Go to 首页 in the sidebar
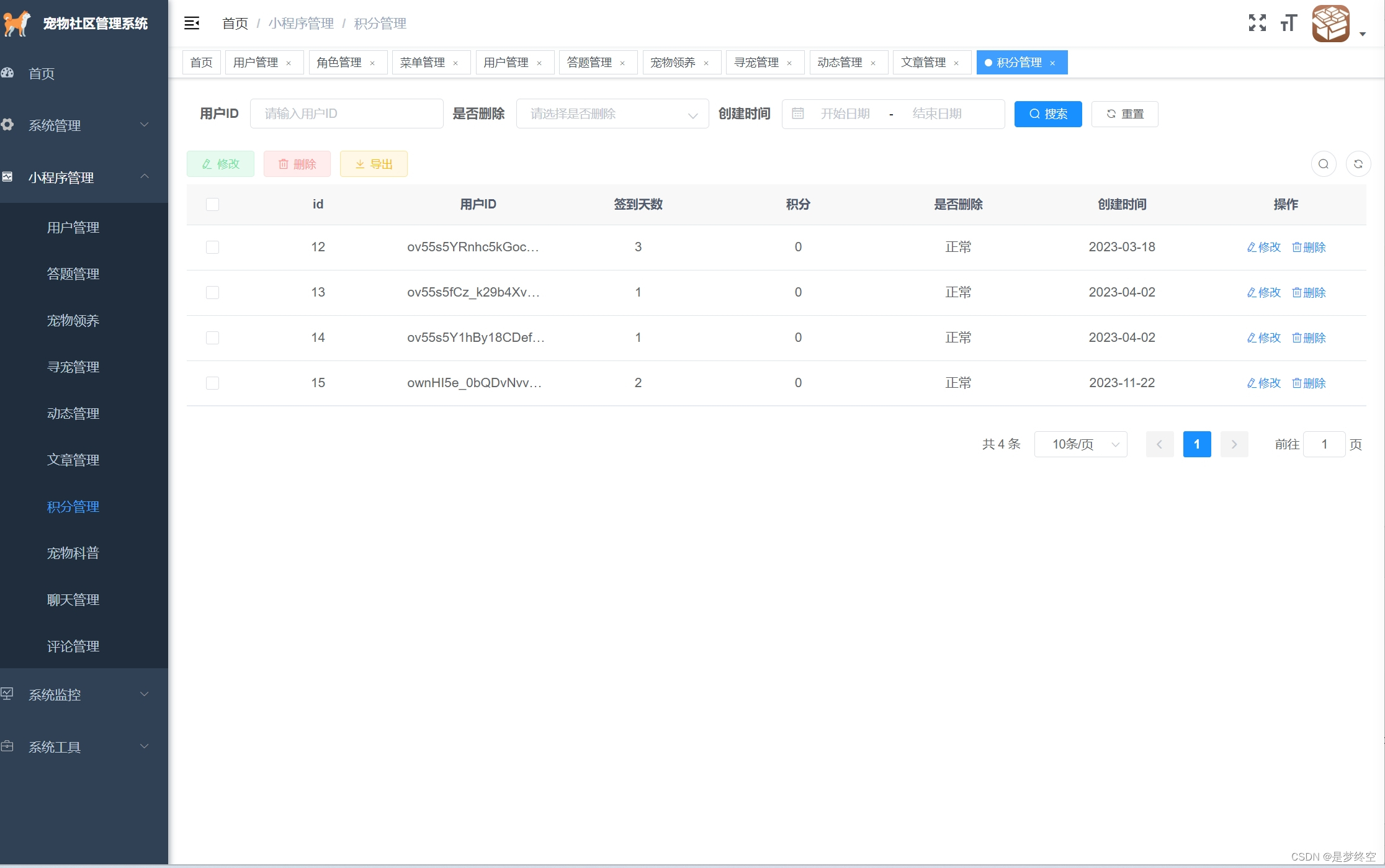Viewport: 1385px width, 868px height. 84,73
